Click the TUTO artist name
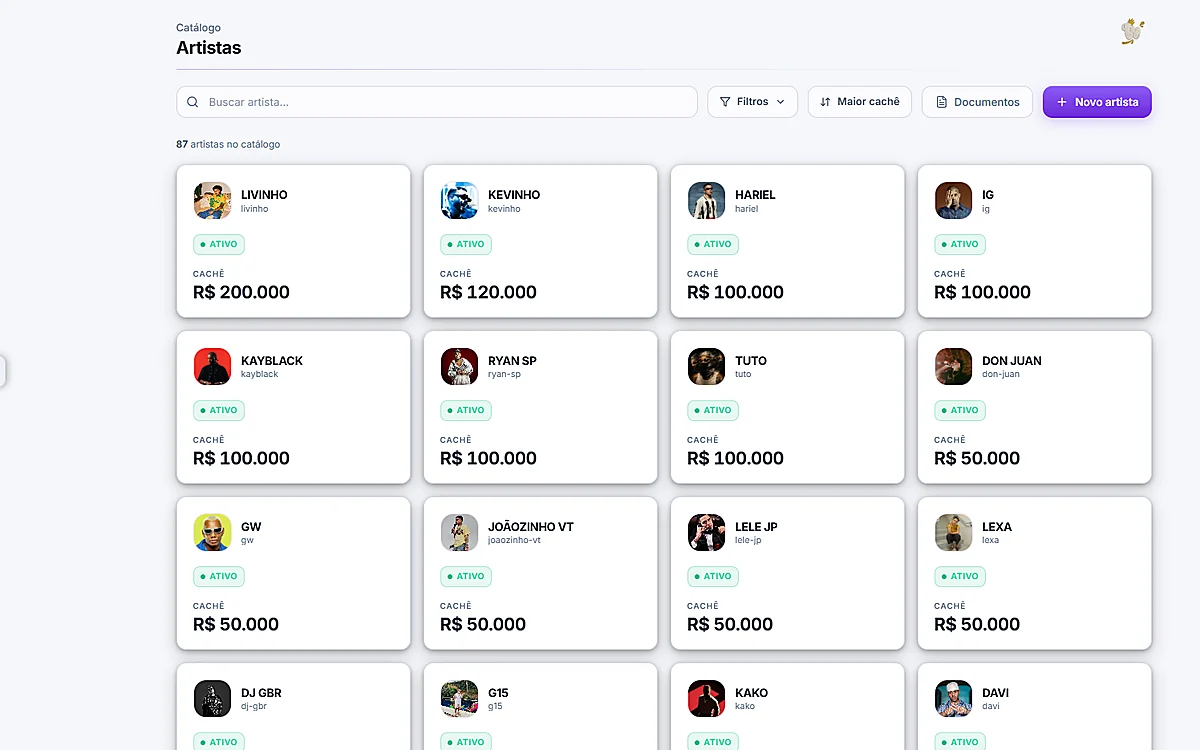This screenshot has height=750, width=1200. coord(751,361)
